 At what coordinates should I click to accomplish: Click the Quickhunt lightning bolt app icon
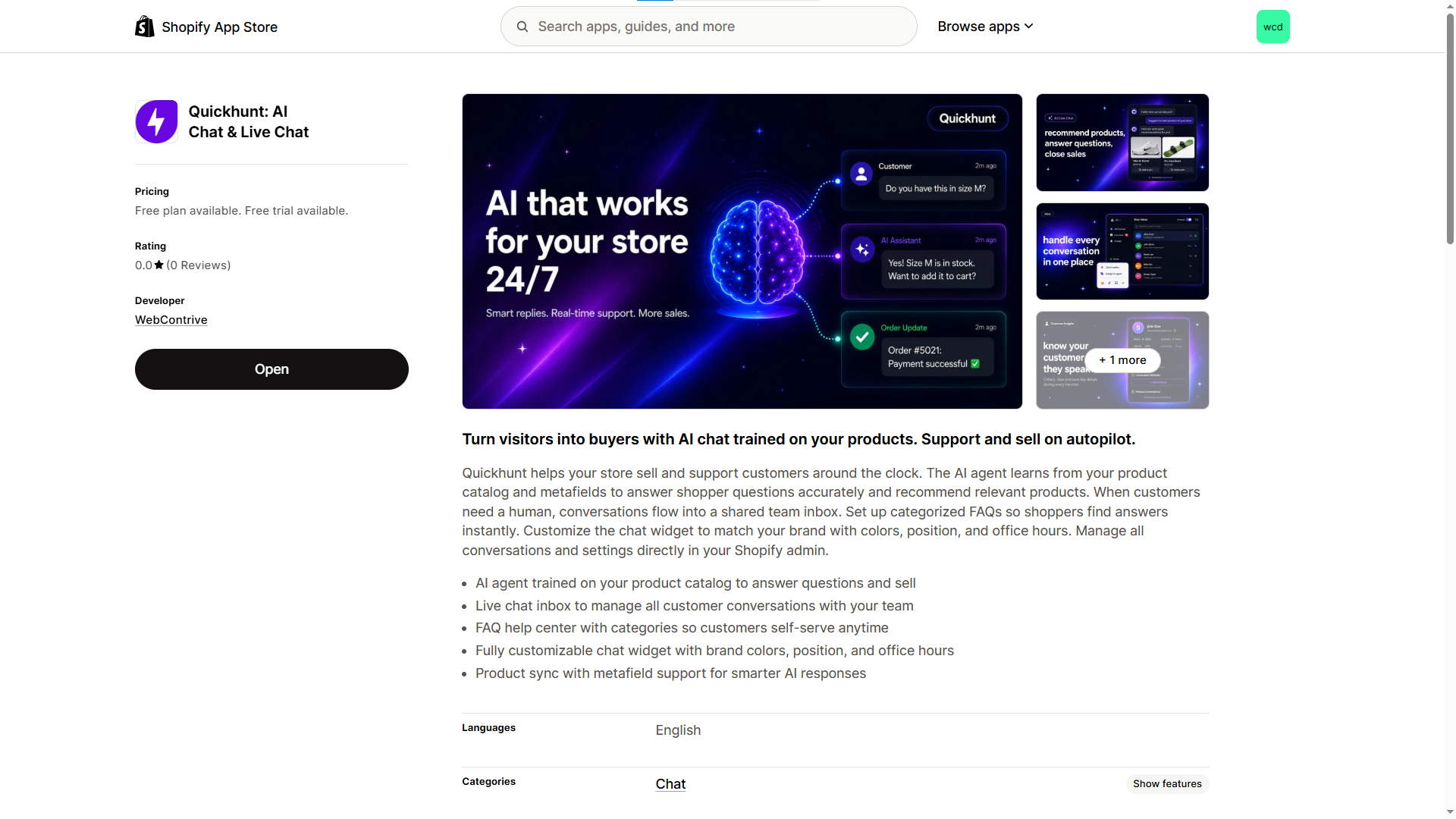(x=156, y=121)
